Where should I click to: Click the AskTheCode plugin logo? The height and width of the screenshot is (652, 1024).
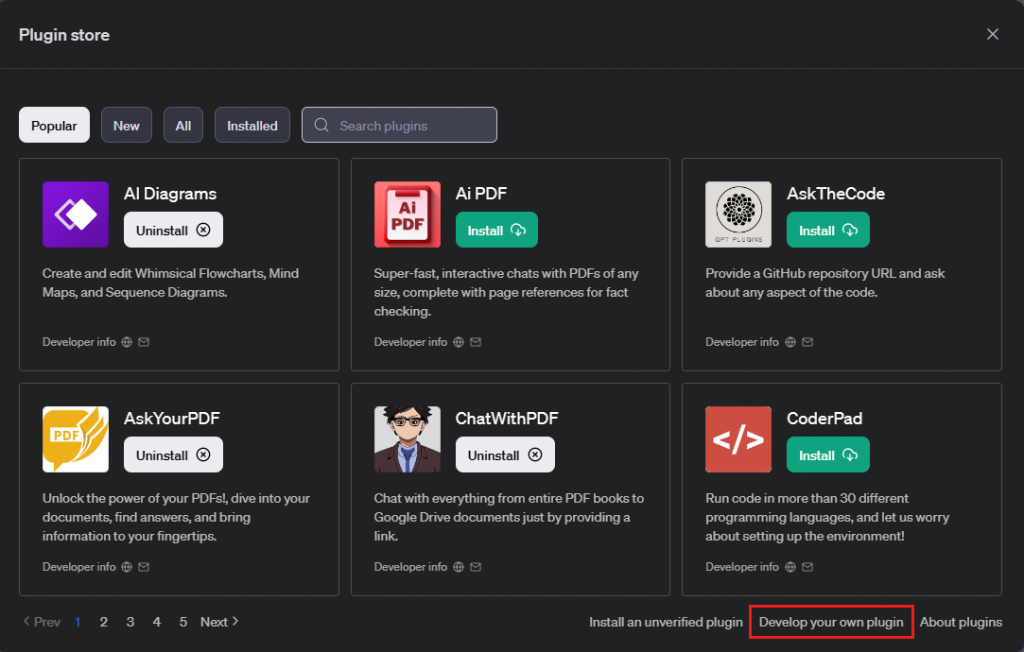(738, 214)
